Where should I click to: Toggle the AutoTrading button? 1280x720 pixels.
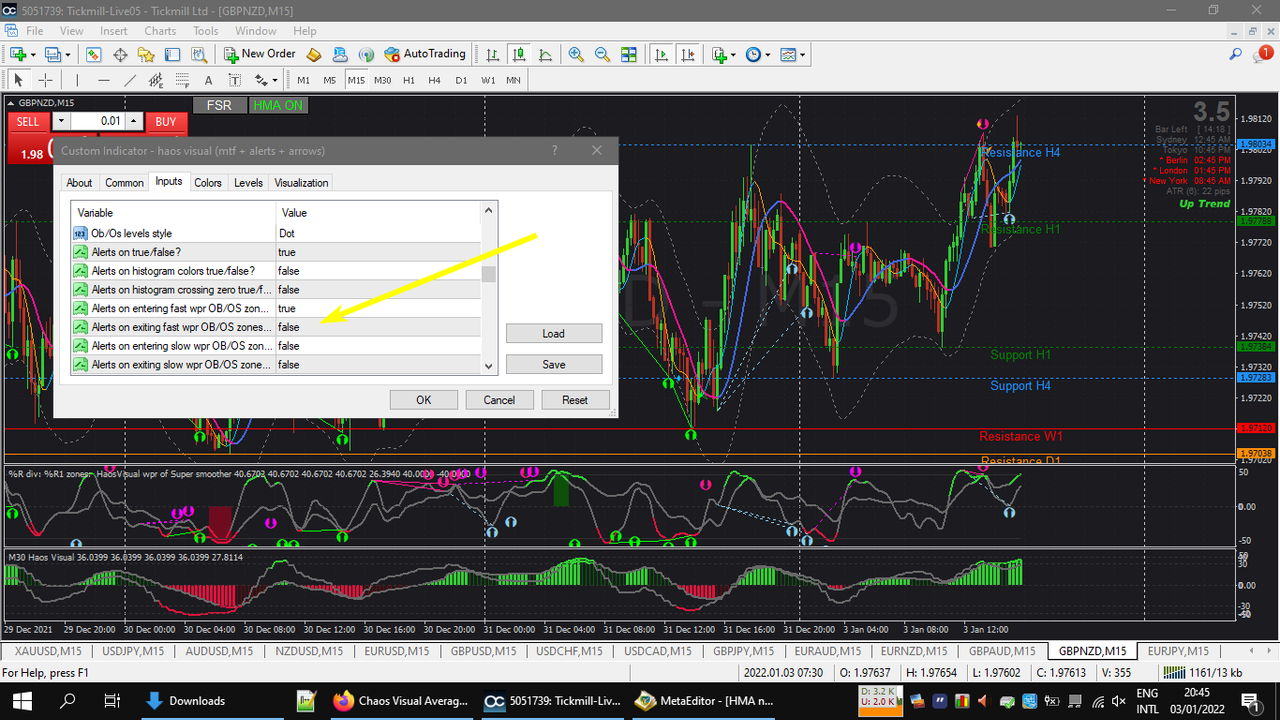click(x=425, y=54)
